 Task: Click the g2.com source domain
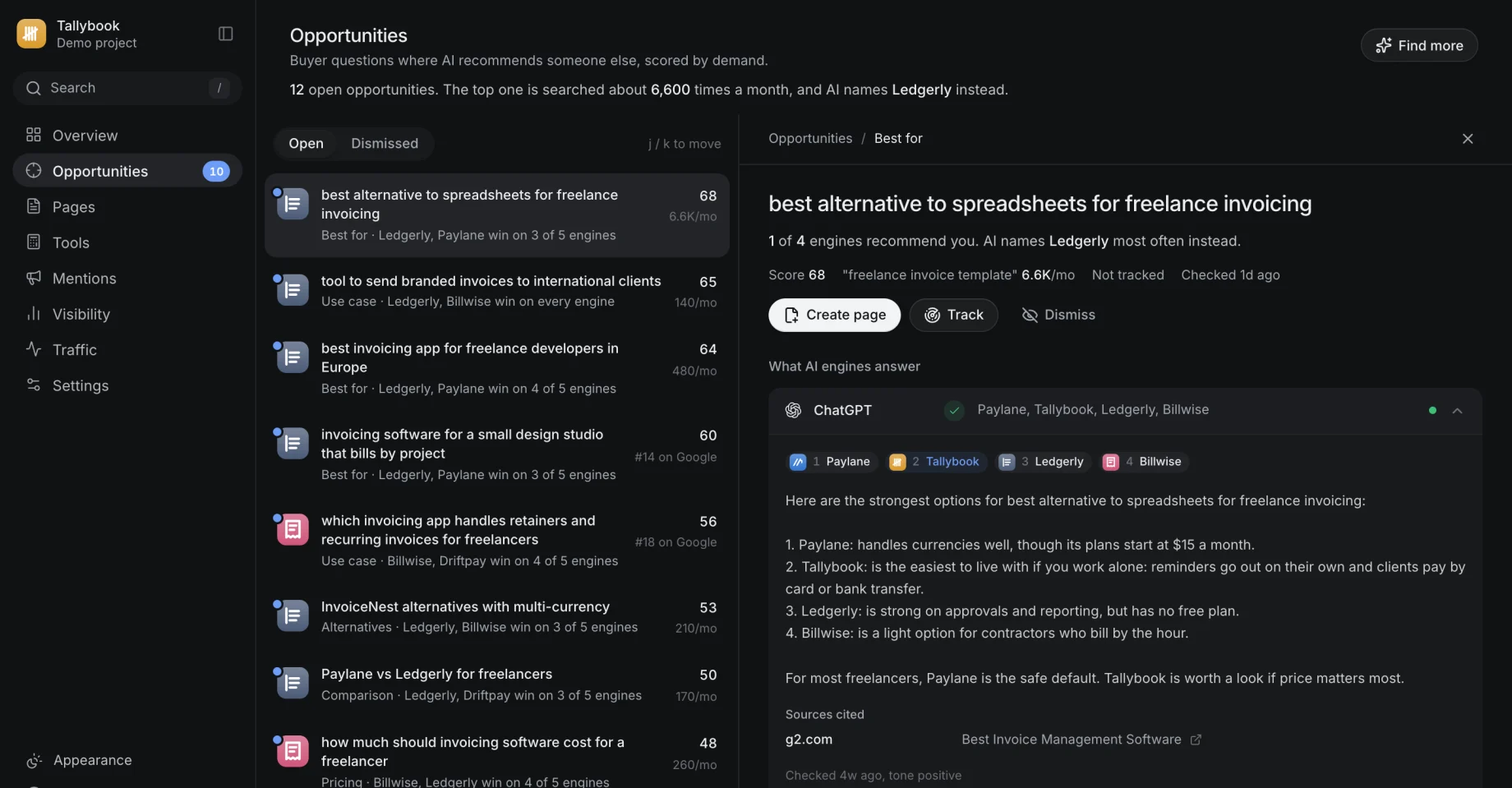click(809, 740)
